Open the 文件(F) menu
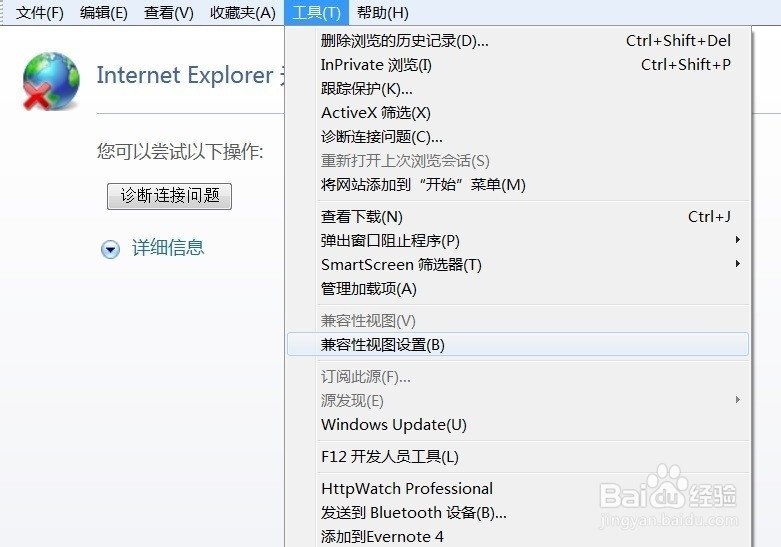 pos(39,12)
